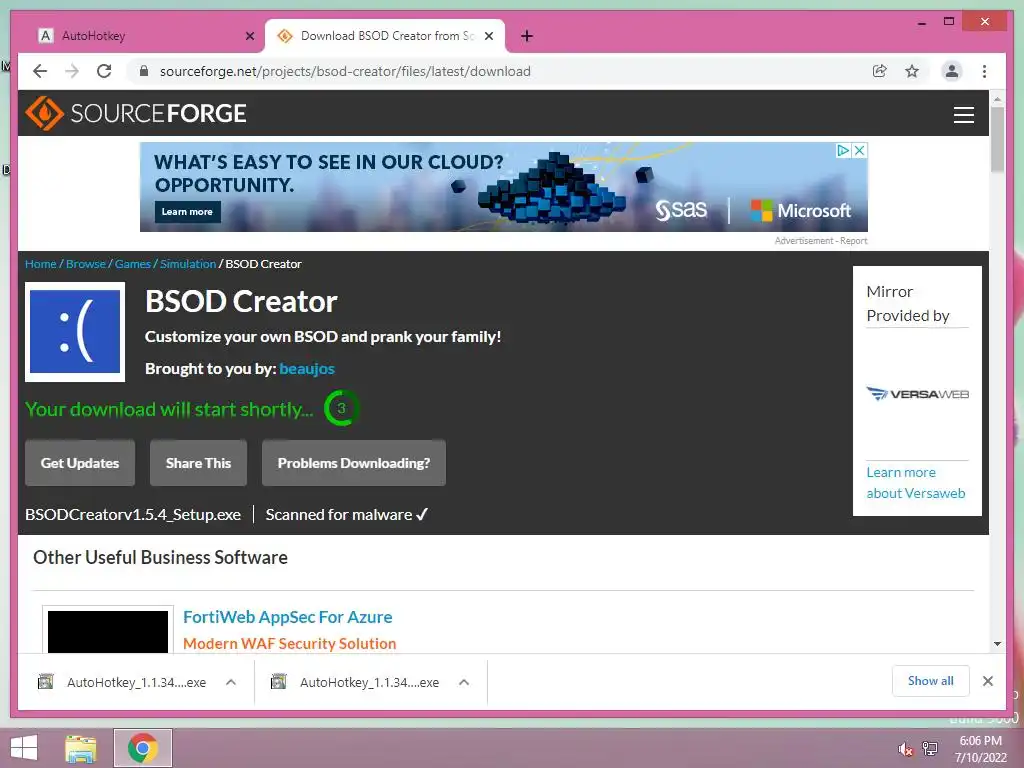Click the Share This button
Viewport: 1024px width, 768px height.
point(199,463)
